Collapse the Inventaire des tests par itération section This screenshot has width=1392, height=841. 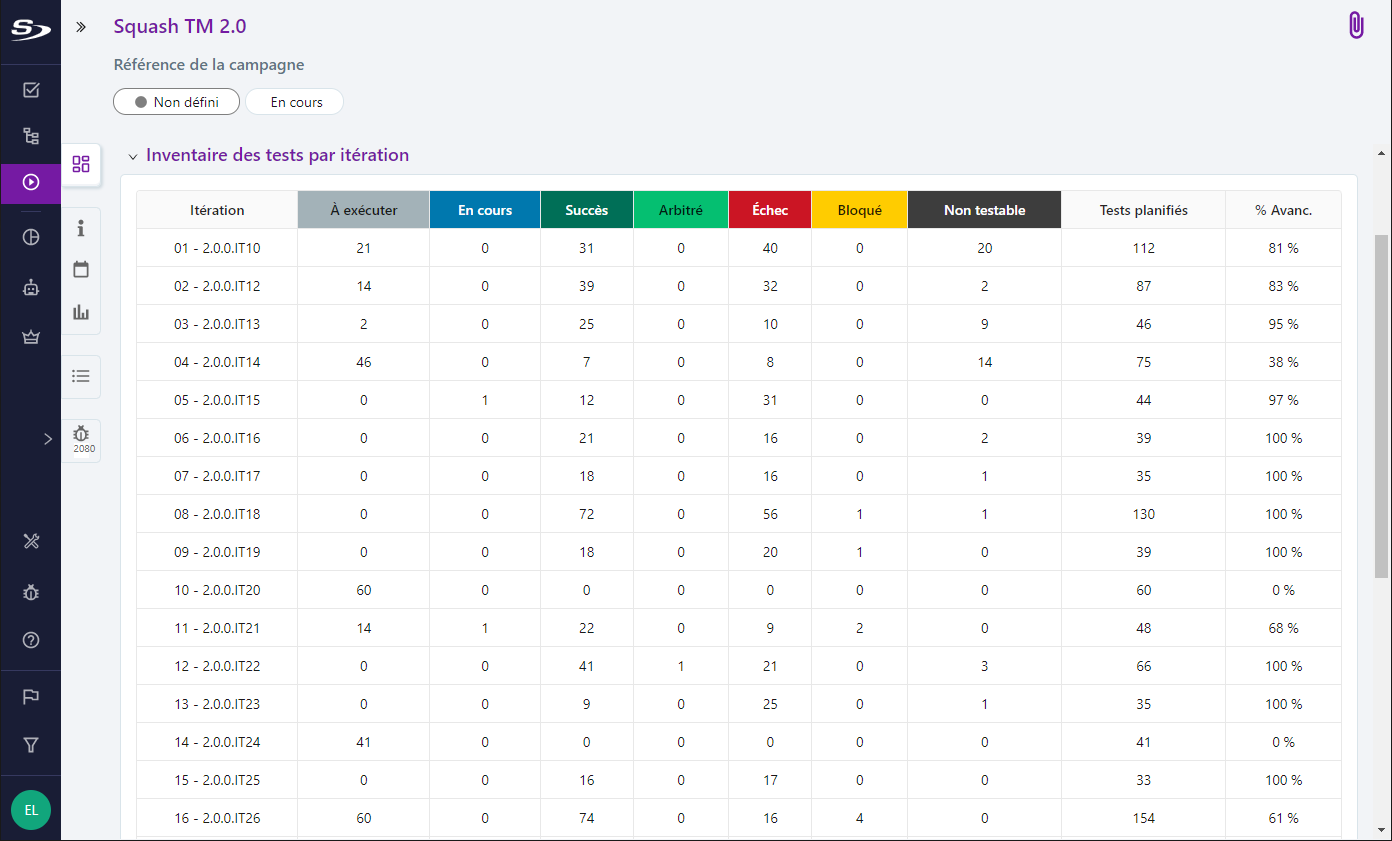tap(132, 157)
